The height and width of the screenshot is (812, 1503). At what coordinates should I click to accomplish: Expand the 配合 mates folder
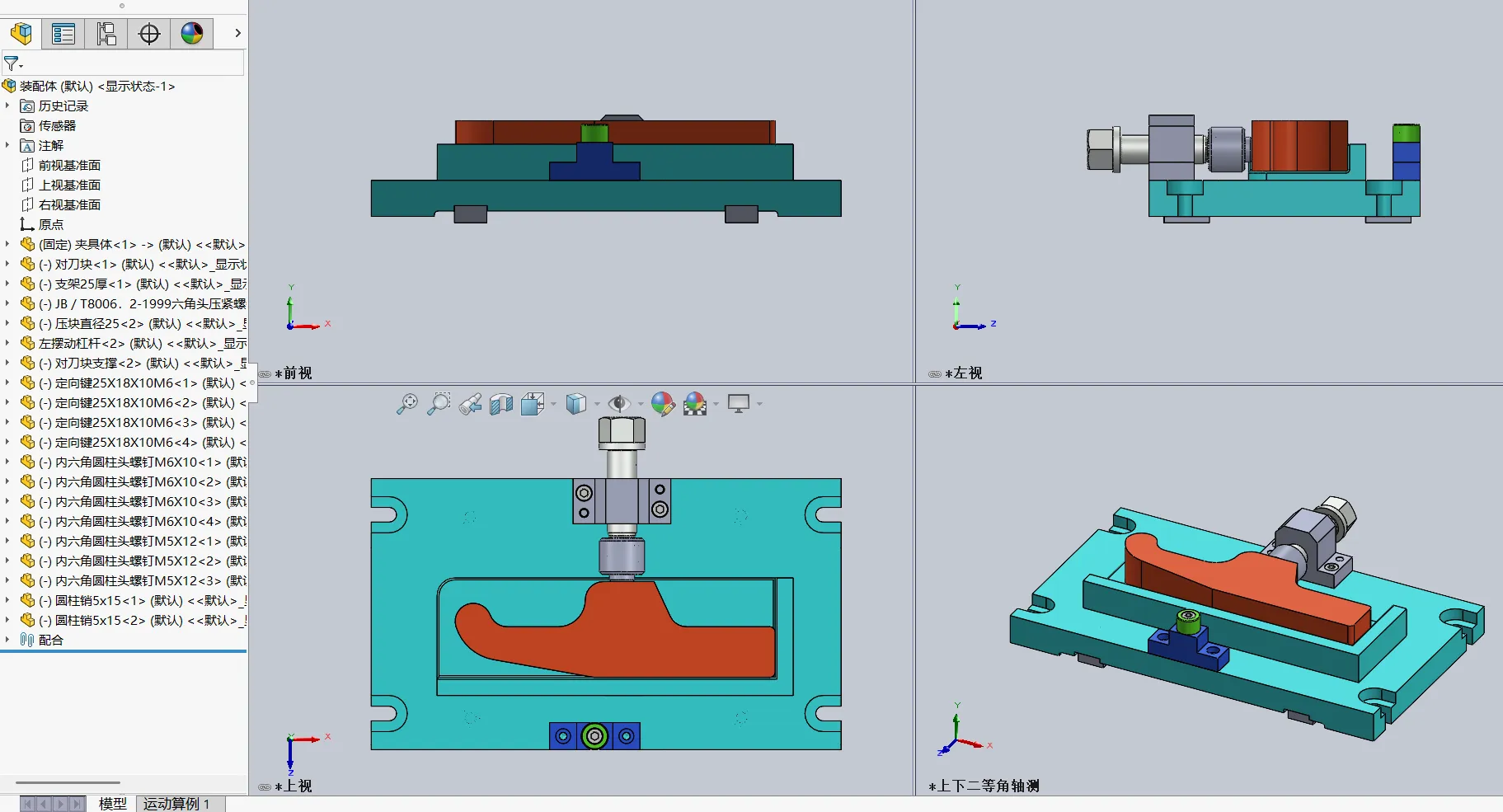pos(7,640)
